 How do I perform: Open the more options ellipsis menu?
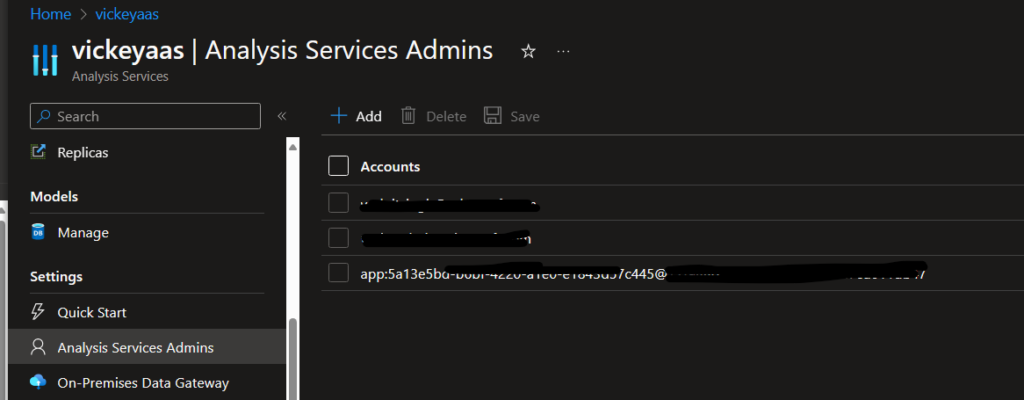click(563, 52)
